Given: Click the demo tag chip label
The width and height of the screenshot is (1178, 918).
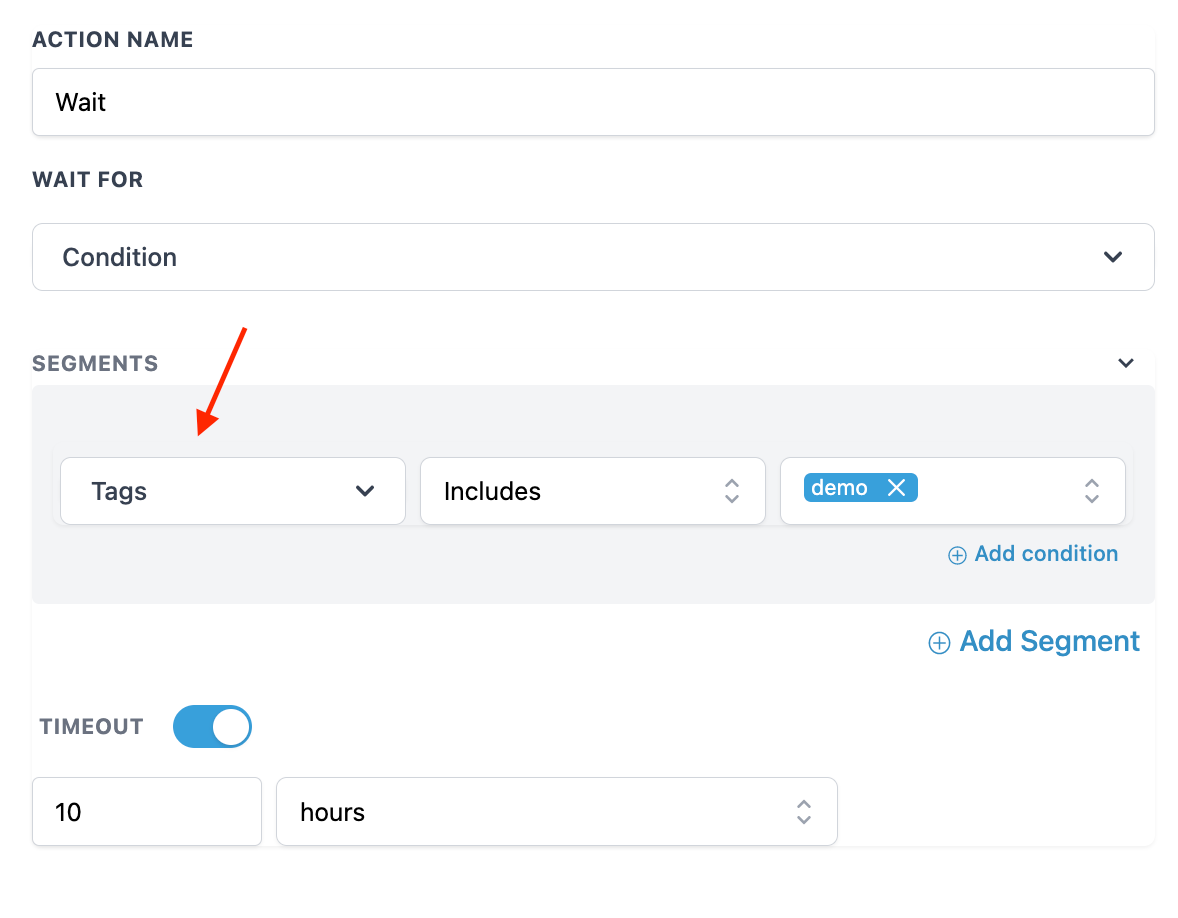Looking at the screenshot, I should 839,488.
